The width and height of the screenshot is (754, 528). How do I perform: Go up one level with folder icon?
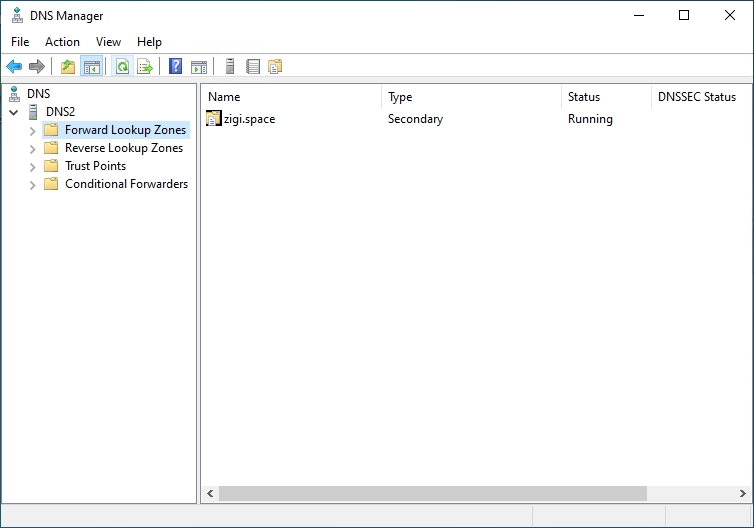coord(68,66)
